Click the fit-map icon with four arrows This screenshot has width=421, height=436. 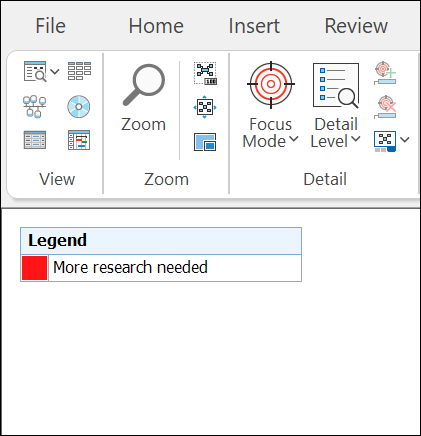(205, 107)
